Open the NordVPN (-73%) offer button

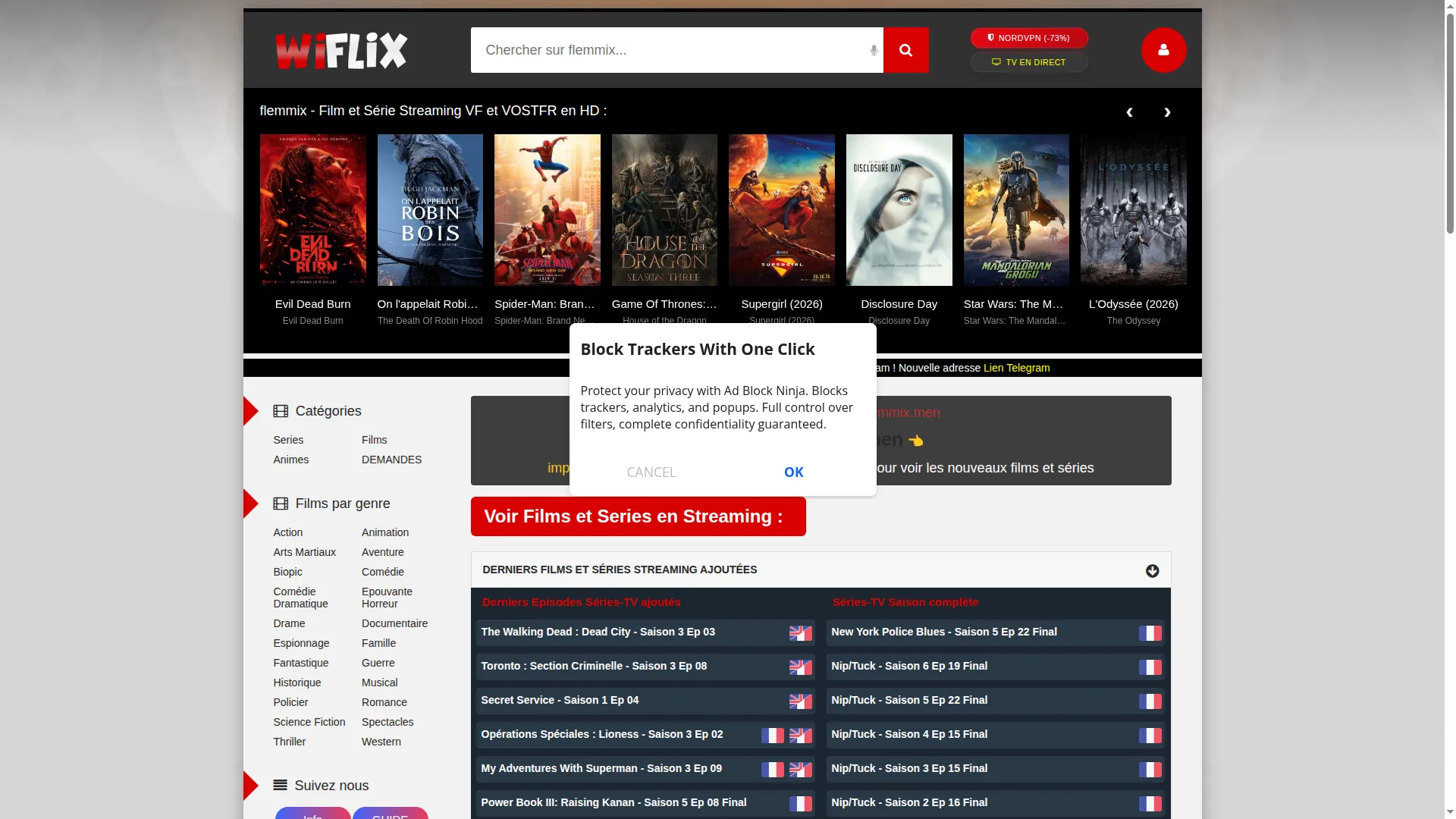tap(1029, 38)
